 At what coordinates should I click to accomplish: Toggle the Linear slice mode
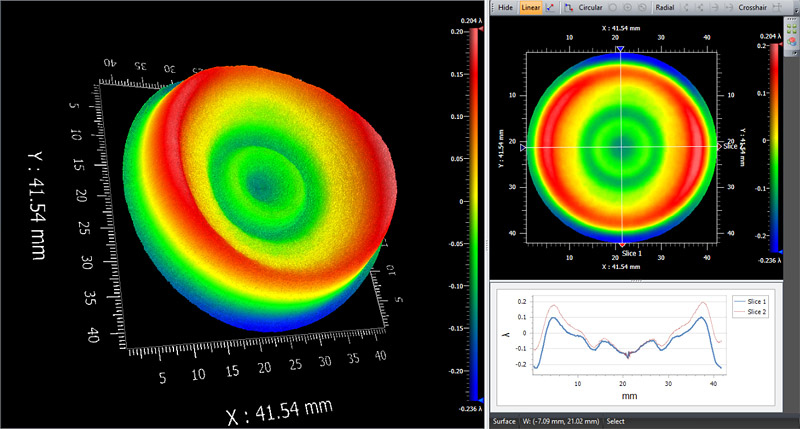(x=531, y=7)
